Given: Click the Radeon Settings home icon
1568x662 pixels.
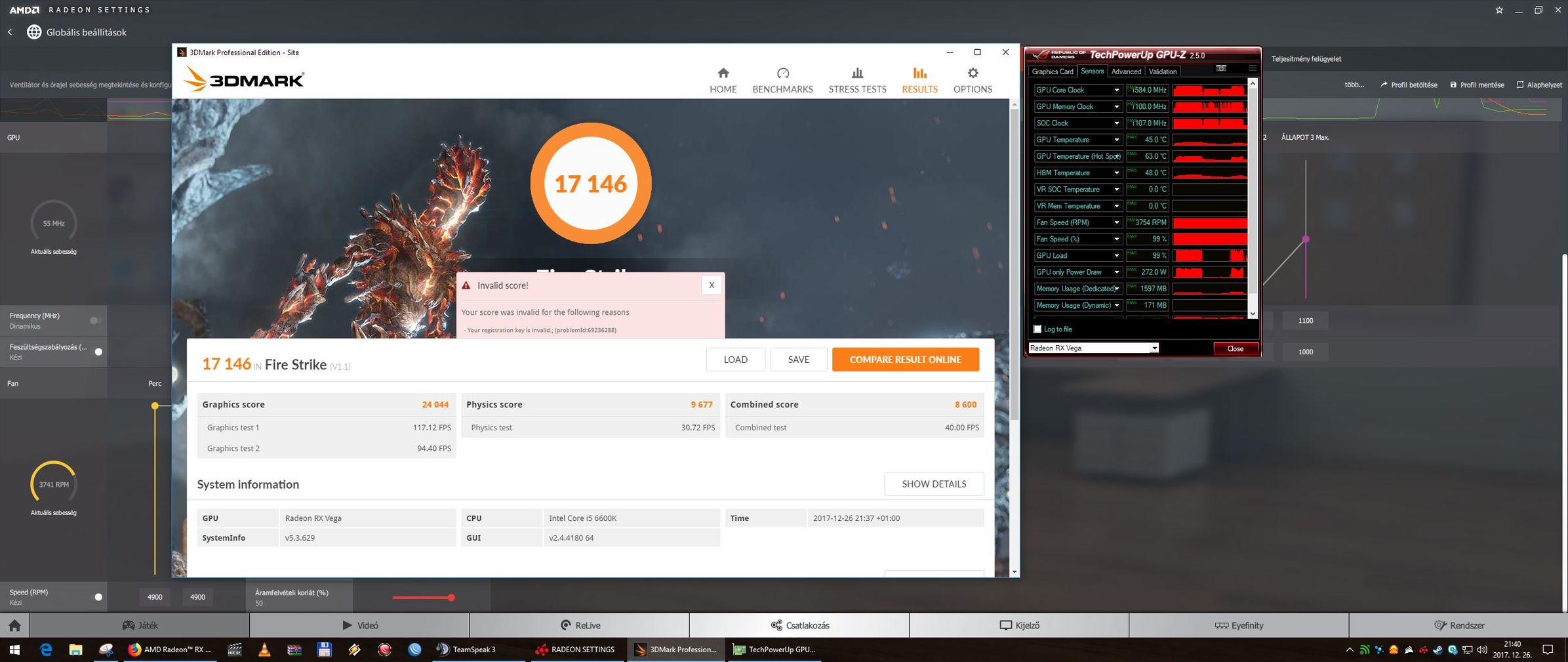Looking at the screenshot, I should coord(14,625).
